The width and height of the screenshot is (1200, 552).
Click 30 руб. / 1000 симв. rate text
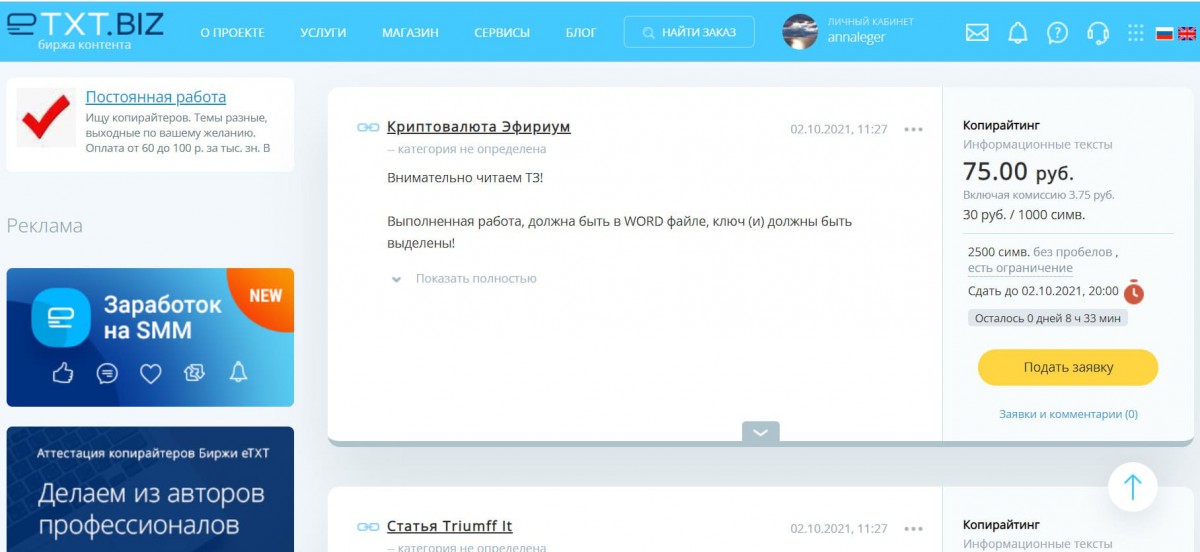pos(1024,215)
